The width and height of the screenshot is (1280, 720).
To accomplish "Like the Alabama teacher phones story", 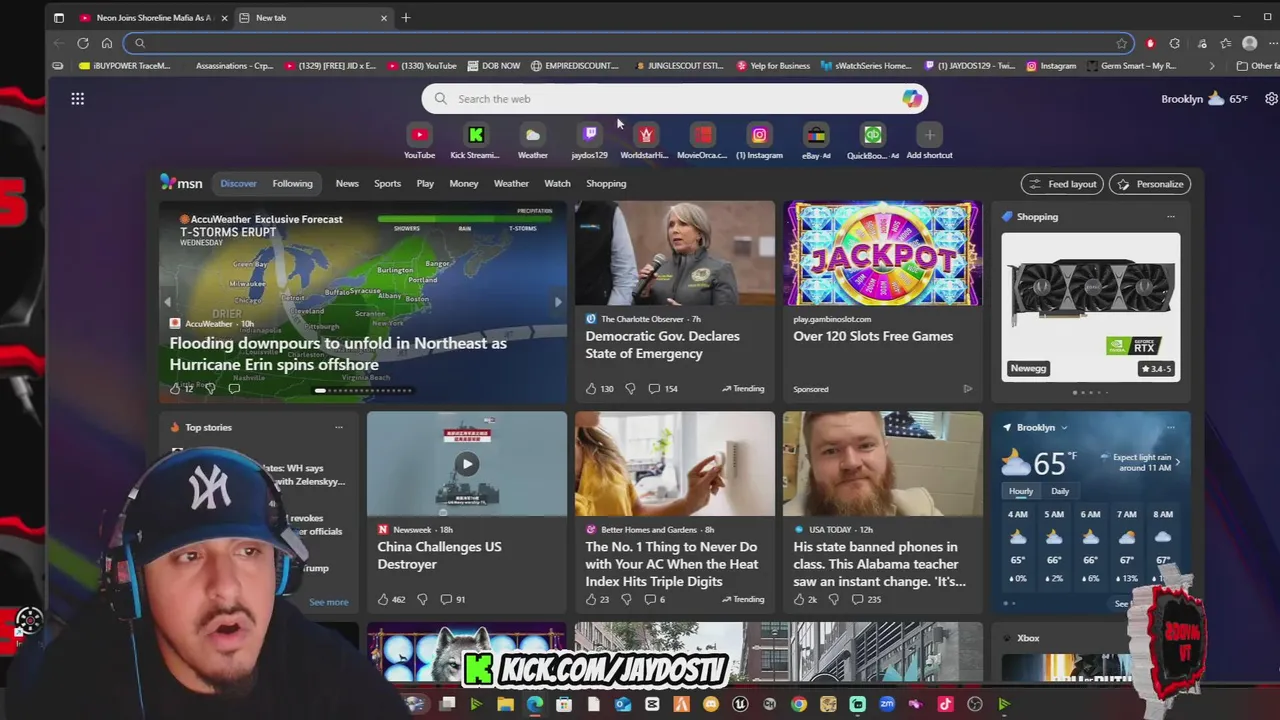I will (799, 599).
